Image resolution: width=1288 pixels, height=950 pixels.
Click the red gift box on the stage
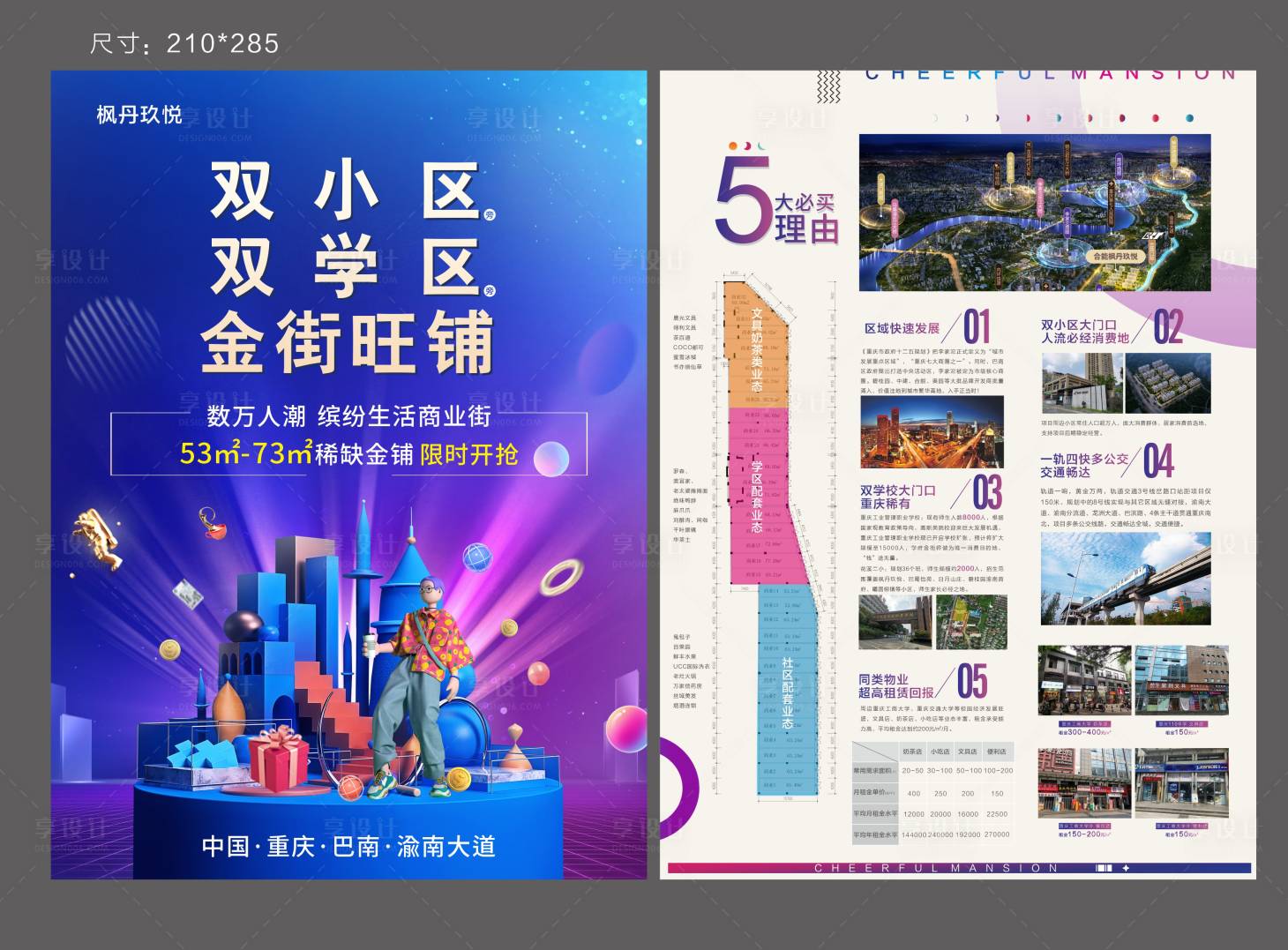(x=278, y=759)
